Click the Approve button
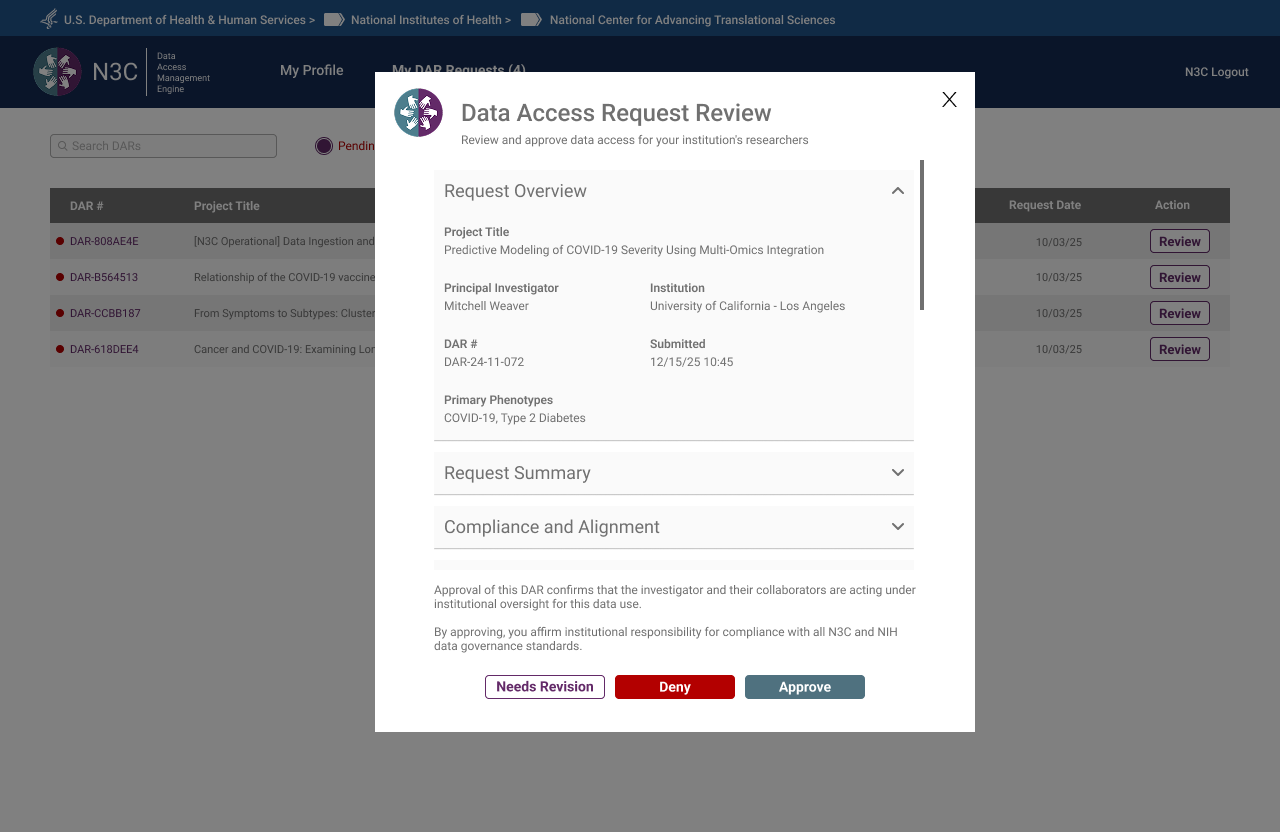This screenshot has width=1280, height=832. coord(804,687)
